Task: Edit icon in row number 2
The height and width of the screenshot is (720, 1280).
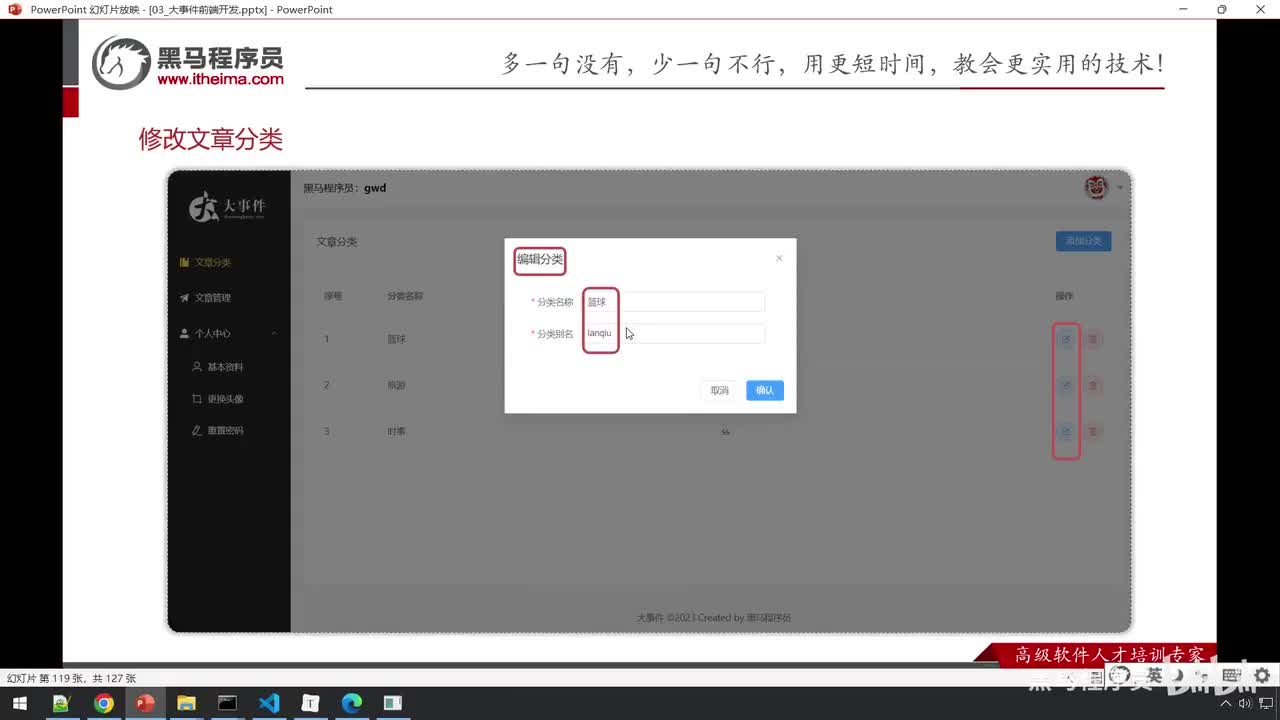Action: [x=1066, y=385]
